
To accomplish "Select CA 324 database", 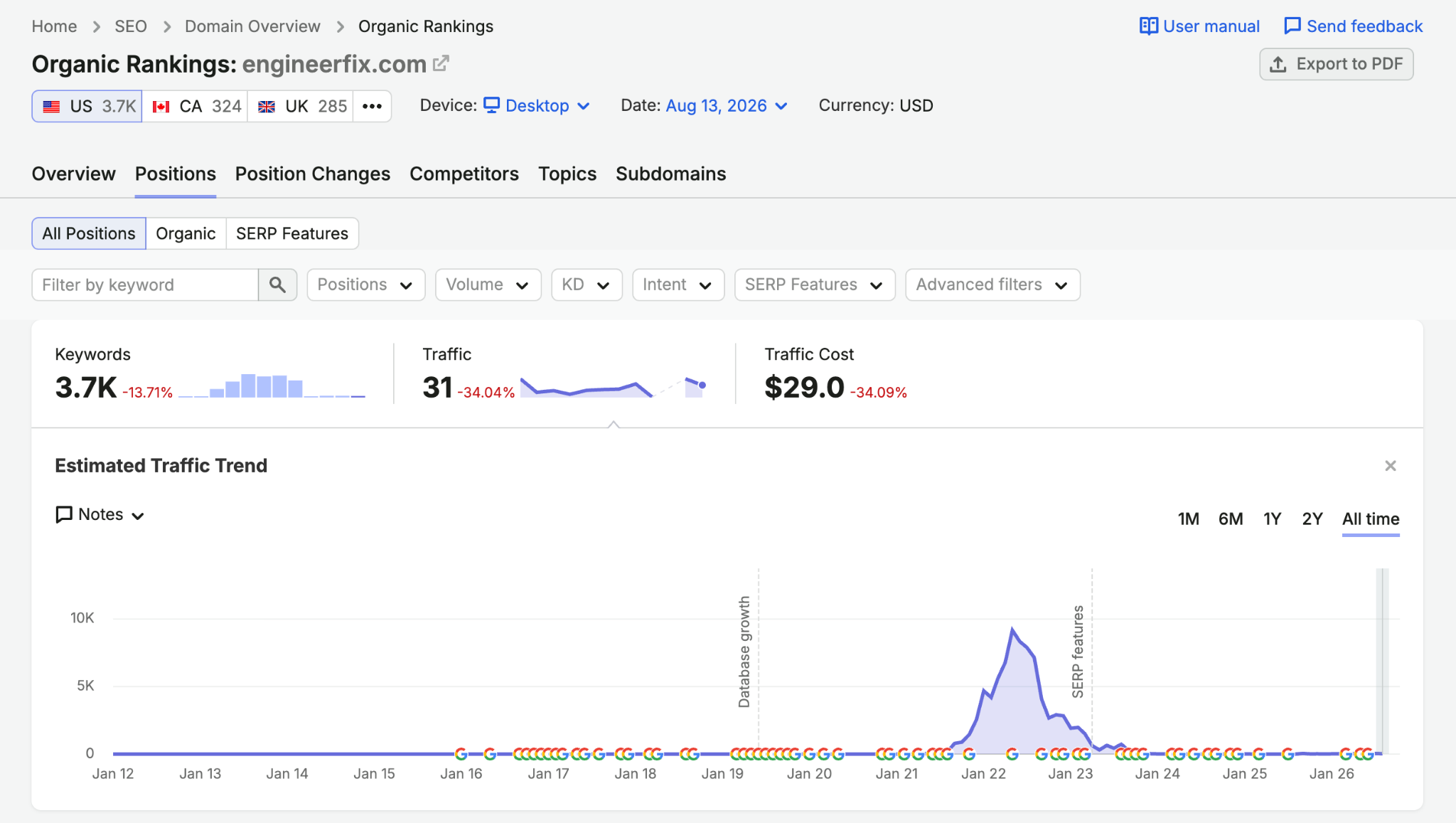I will 196,106.
